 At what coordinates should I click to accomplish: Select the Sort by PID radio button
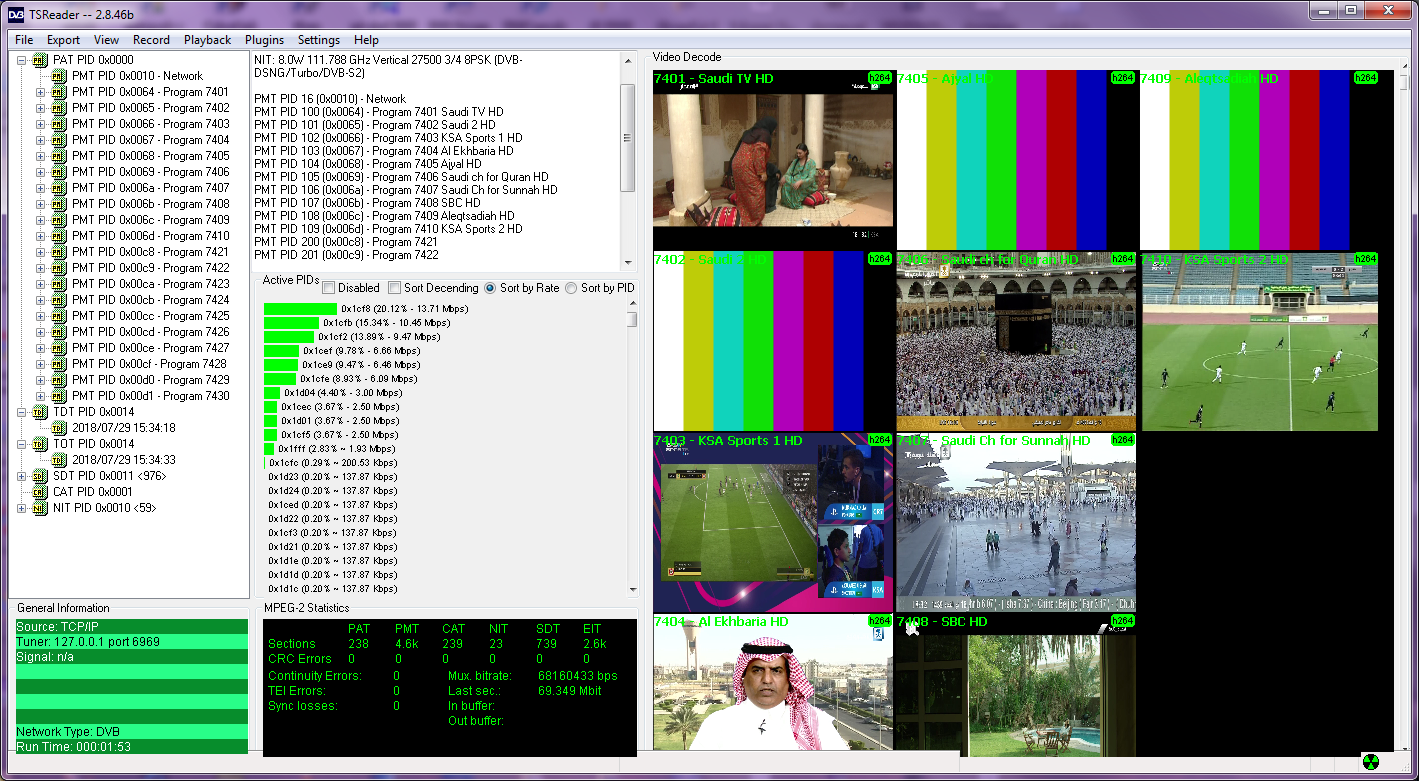[571, 288]
